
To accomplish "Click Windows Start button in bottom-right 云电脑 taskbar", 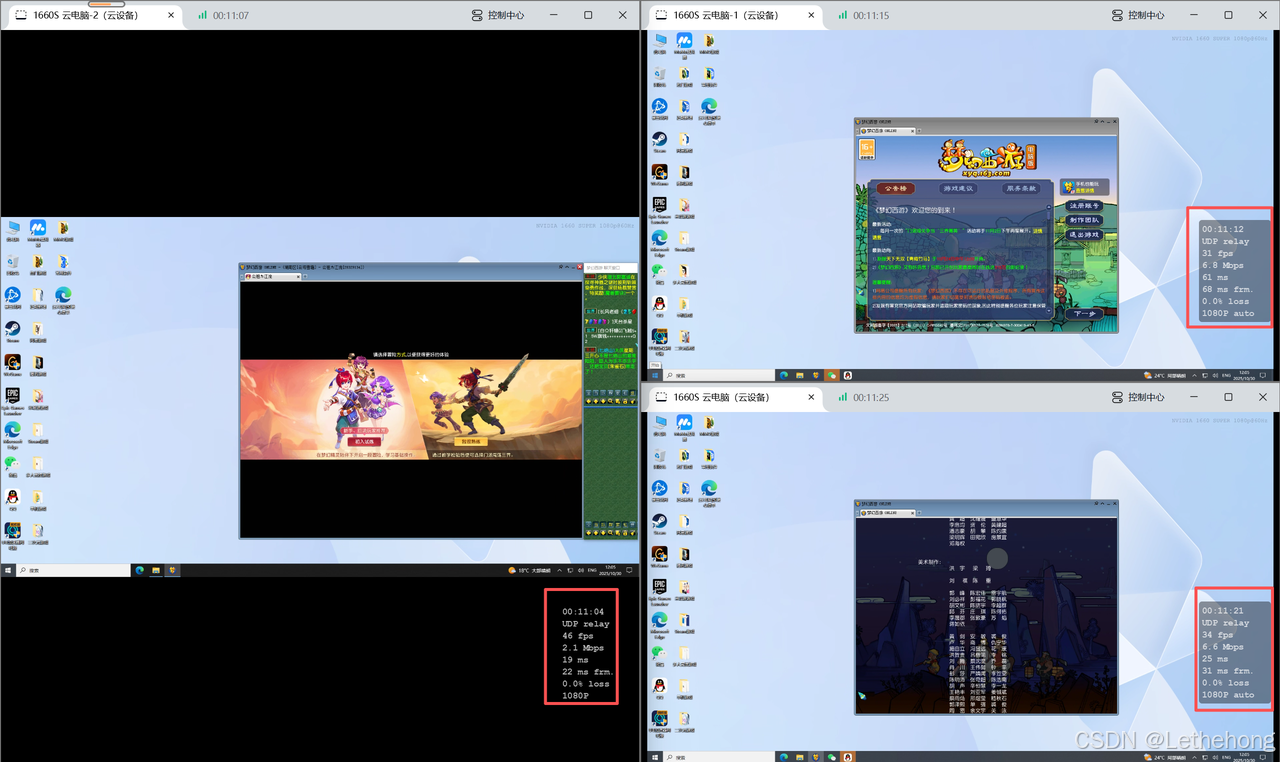I will click(x=655, y=756).
